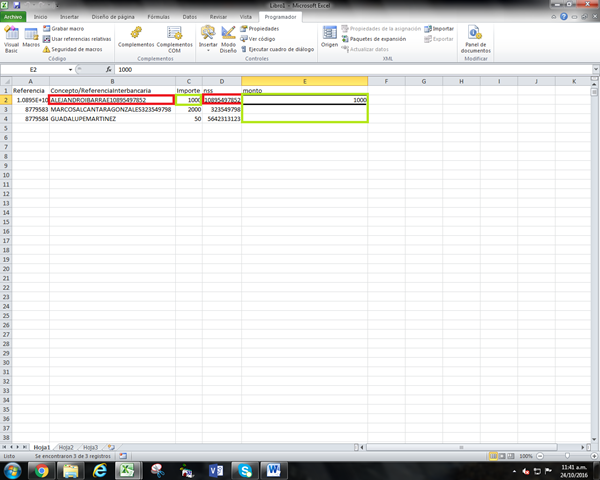This screenshot has width=600, height=480.
Task: Select column E header
Action: click(x=305, y=81)
